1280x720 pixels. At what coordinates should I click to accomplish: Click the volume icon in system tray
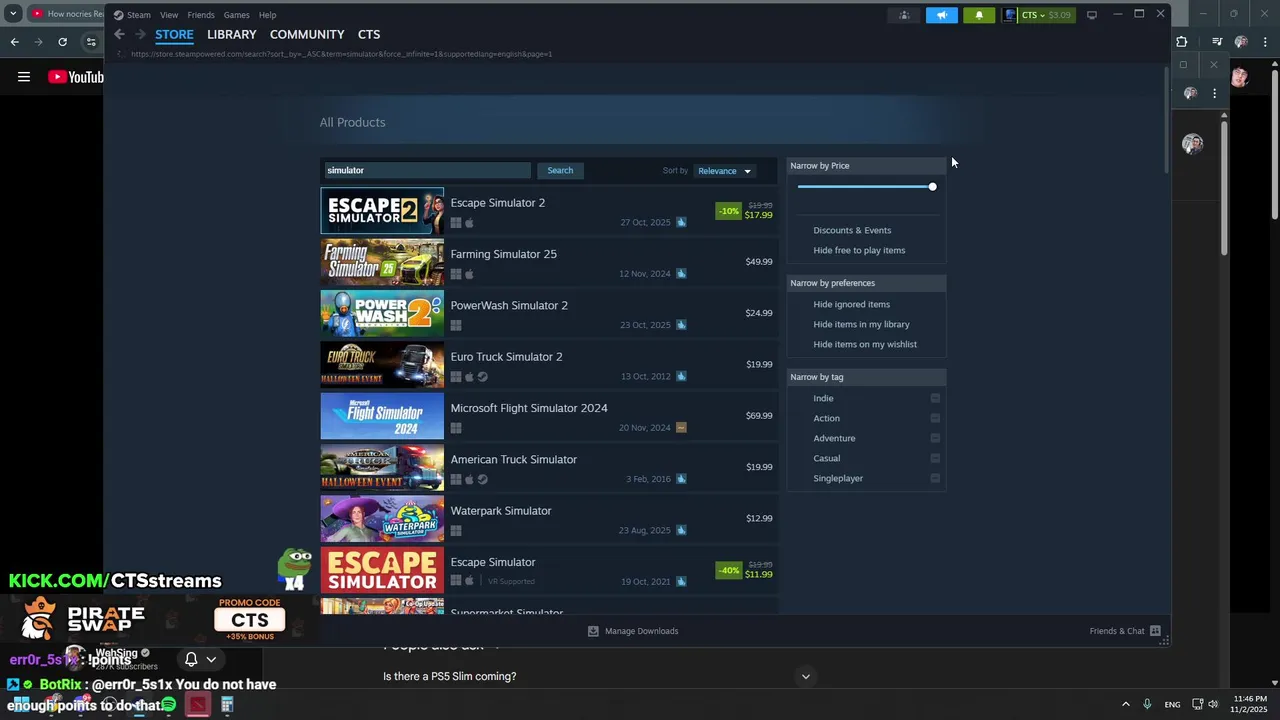tap(1213, 704)
